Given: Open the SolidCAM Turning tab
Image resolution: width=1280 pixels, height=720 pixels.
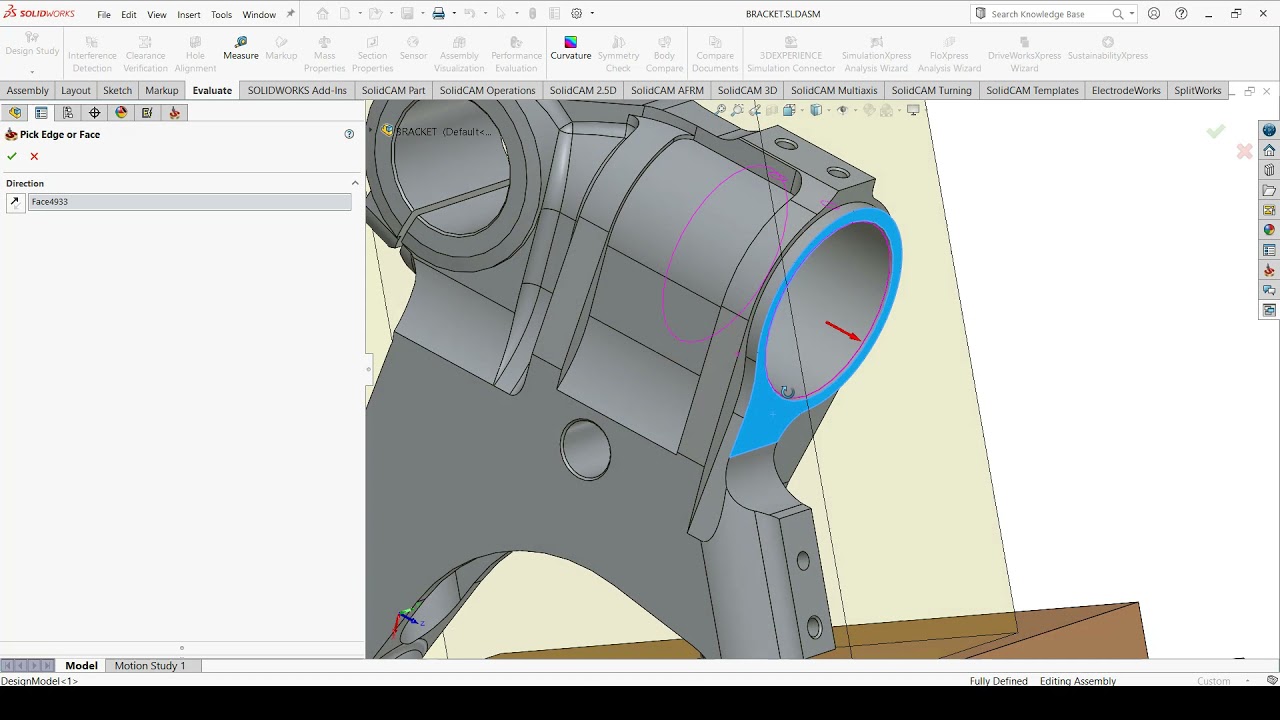Looking at the screenshot, I should pyautogui.click(x=931, y=90).
